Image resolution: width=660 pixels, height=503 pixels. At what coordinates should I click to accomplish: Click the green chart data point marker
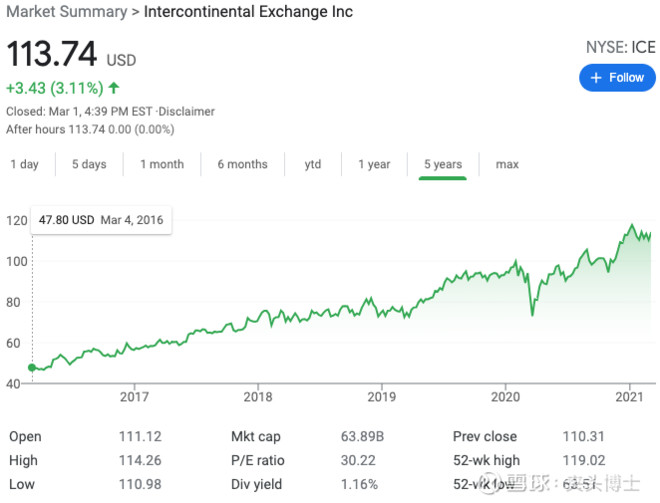point(32,367)
